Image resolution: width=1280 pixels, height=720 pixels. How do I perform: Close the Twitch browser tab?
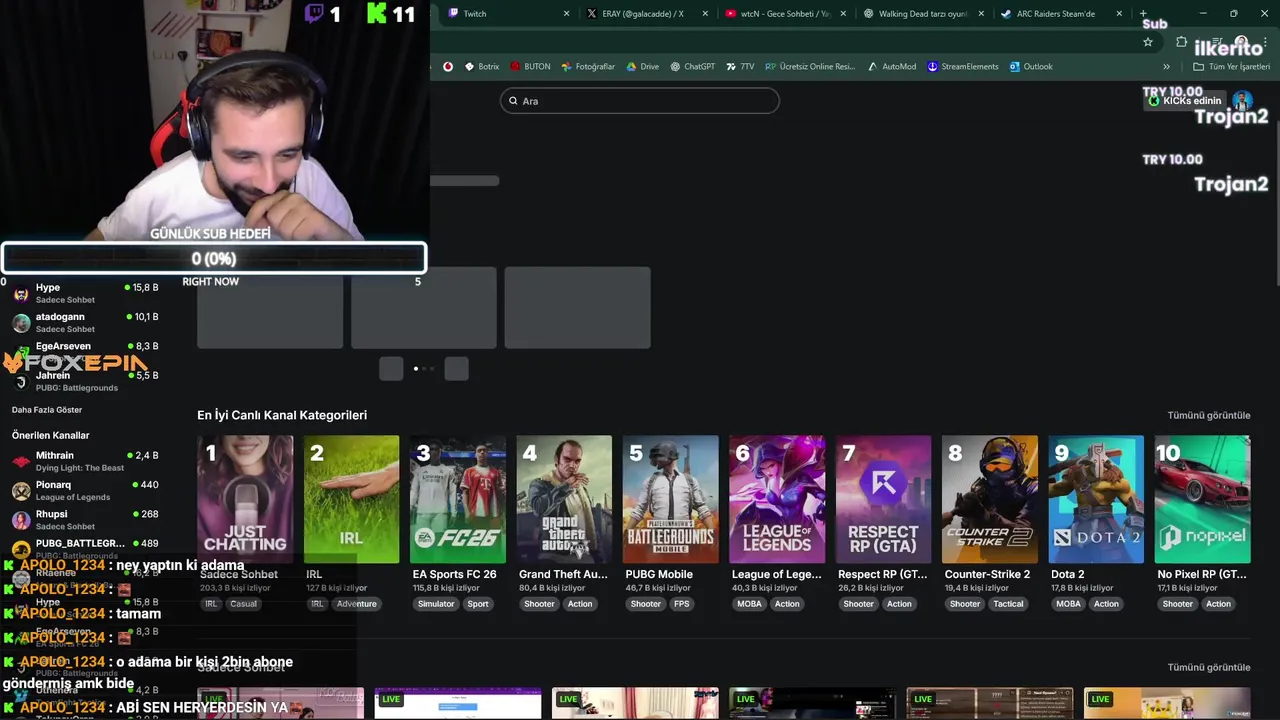(567, 14)
